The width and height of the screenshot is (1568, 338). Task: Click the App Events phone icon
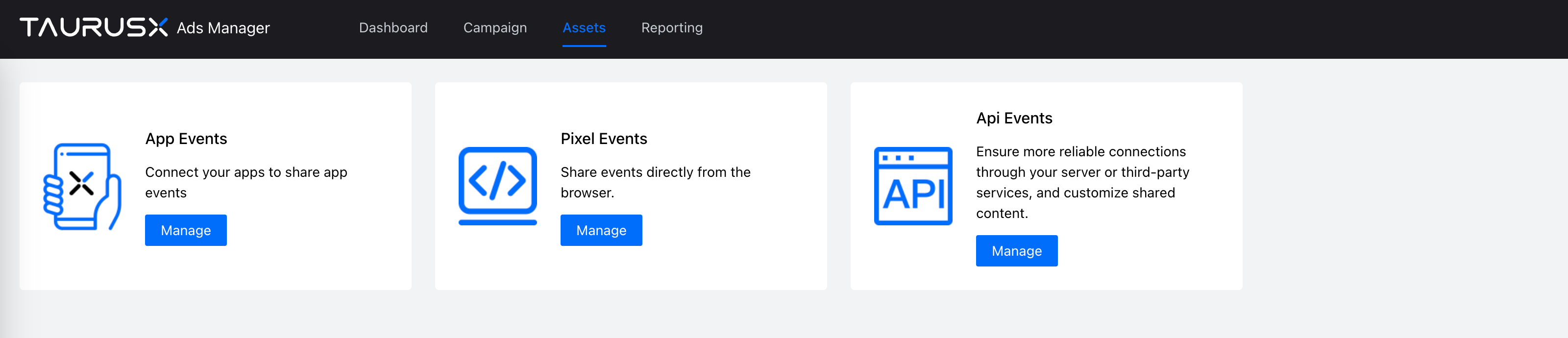(x=82, y=186)
